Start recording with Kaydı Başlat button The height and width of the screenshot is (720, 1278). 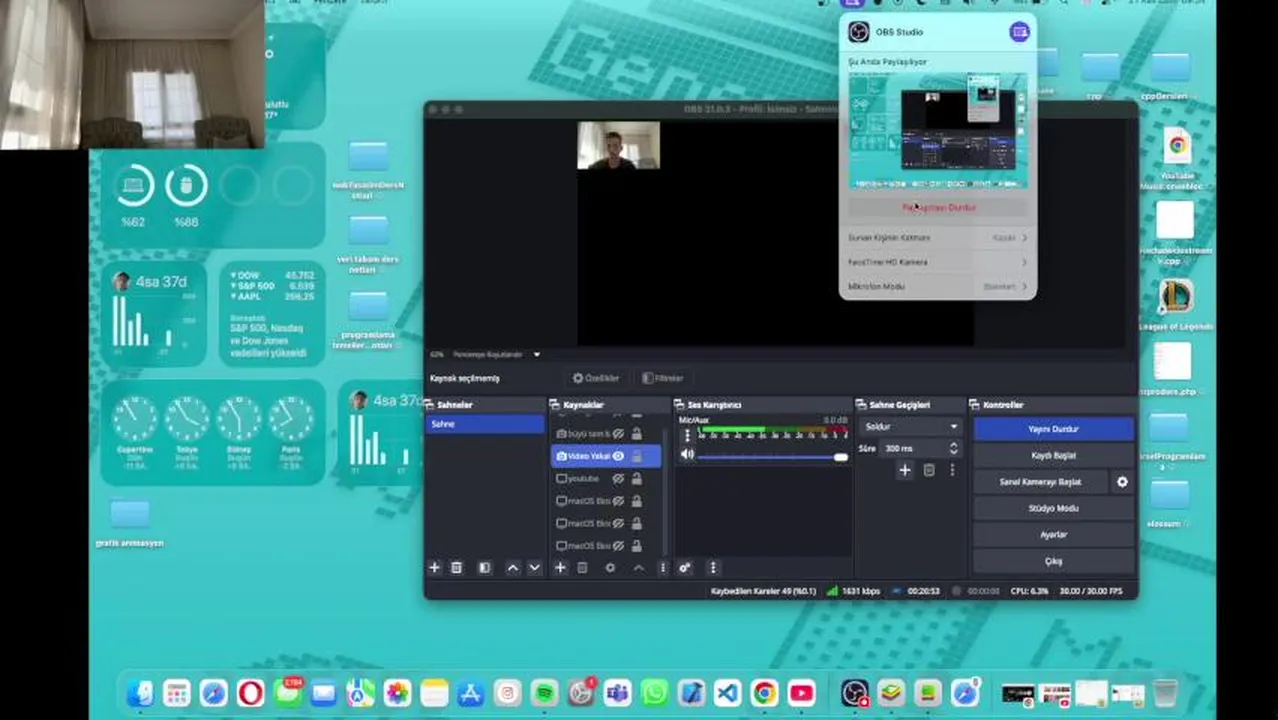pos(1054,455)
